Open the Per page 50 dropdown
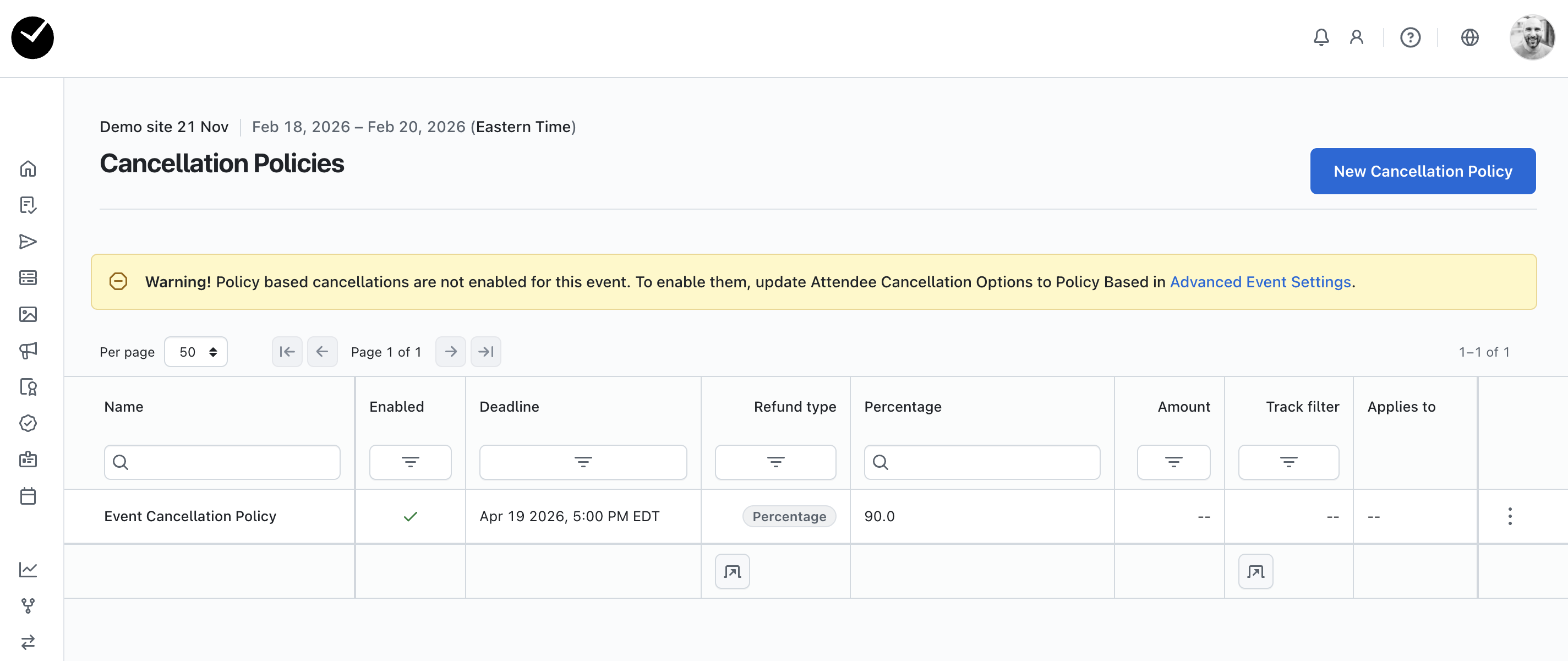The image size is (1568, 661). coord(196,352)
